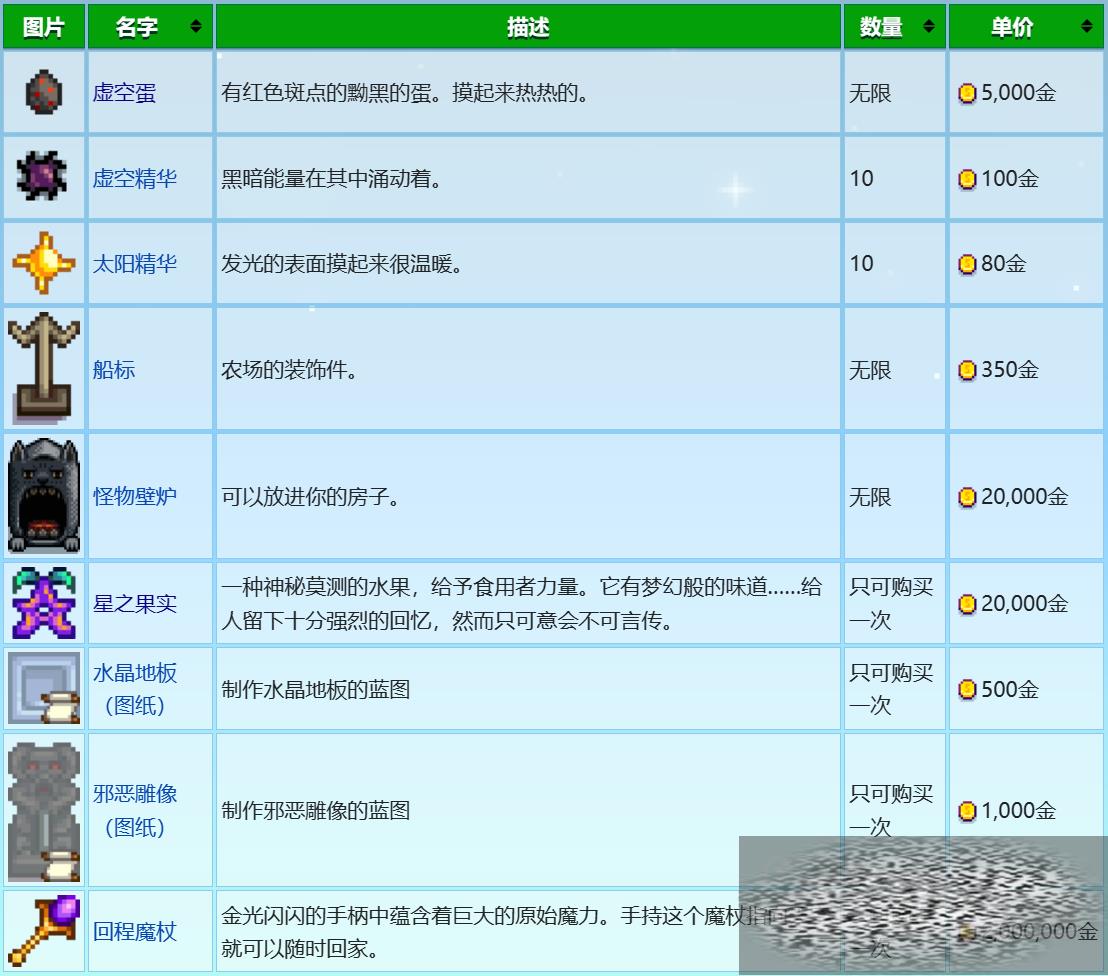The height and width of the screenshot is (976, 1108).
Task: Click description 发光的表面摸起来很温暖
Action: pos(342,264)
